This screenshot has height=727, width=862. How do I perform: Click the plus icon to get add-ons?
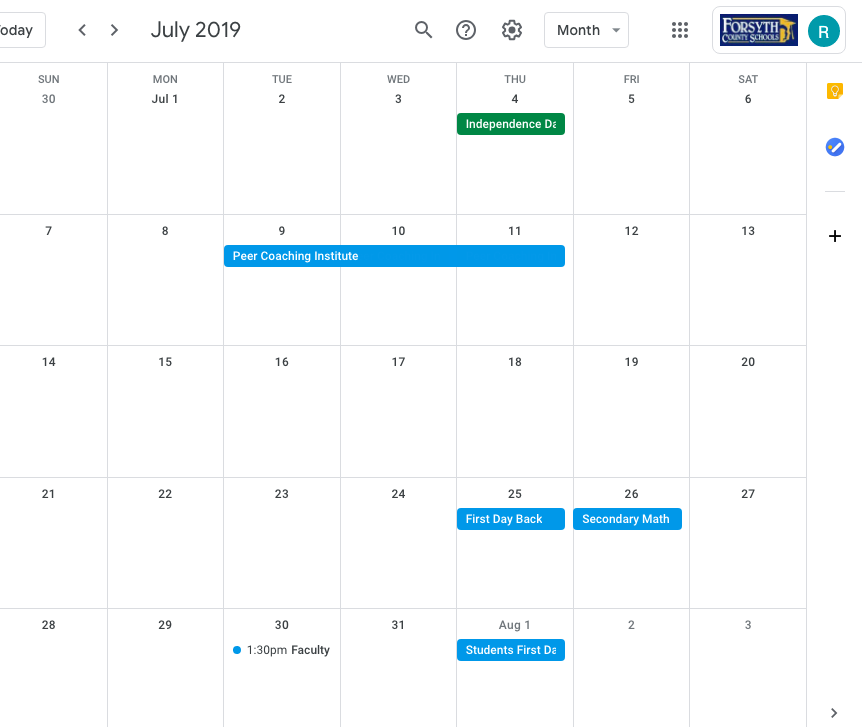coord(835,236)
